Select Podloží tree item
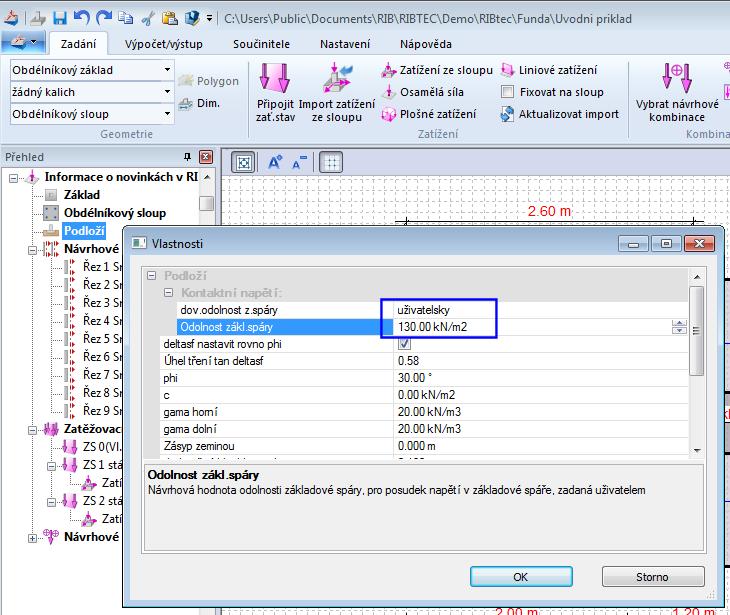Image resolution: width=730 pixels, height=615 pixels. pos(84,230)
